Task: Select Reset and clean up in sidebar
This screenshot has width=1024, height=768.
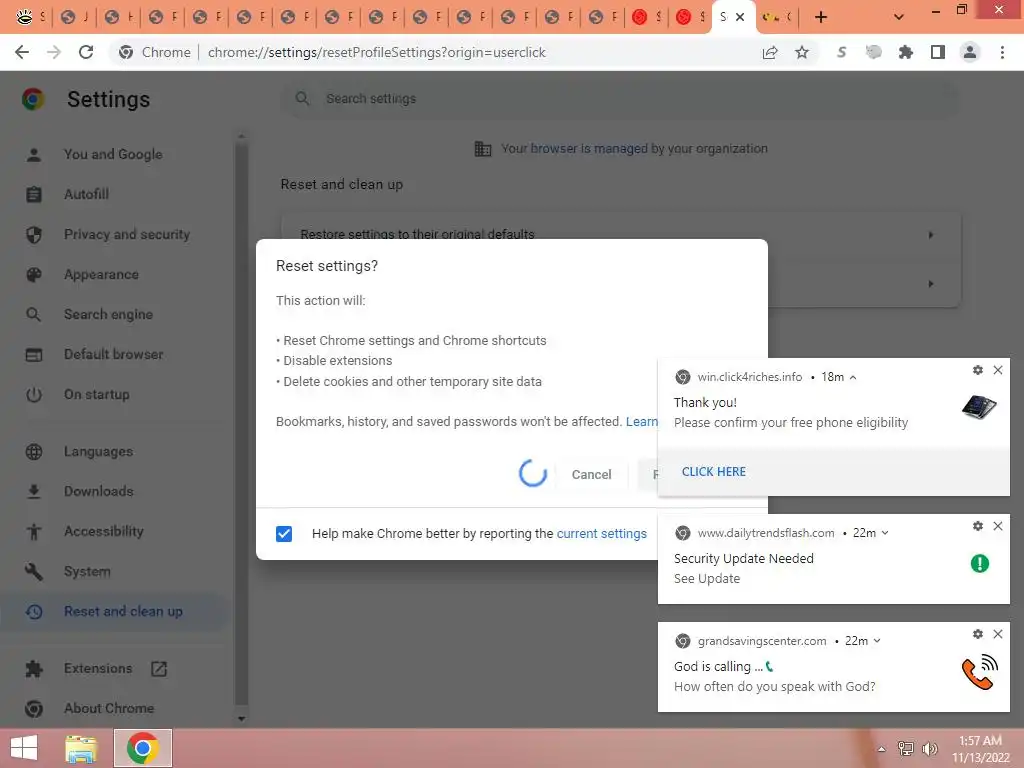Action: tap(112, 611)
